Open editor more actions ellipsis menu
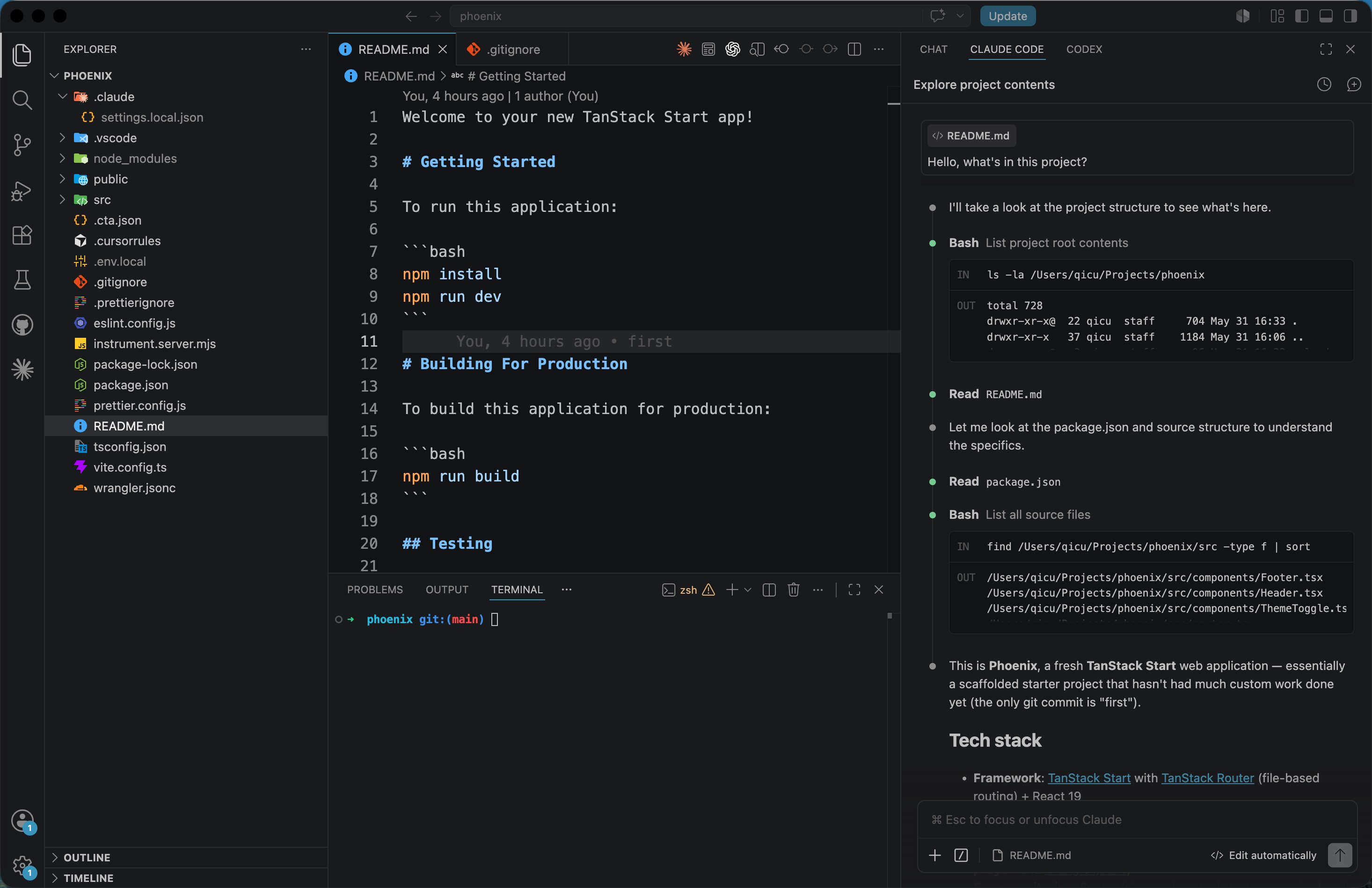 (x=878, y=50)
